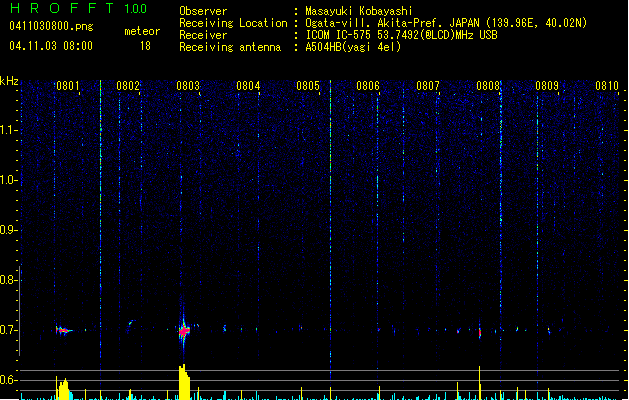This screenshot has height=400, width=629.
Task: Click the 'Receiving antenna' label
Action: pos(230,47)
